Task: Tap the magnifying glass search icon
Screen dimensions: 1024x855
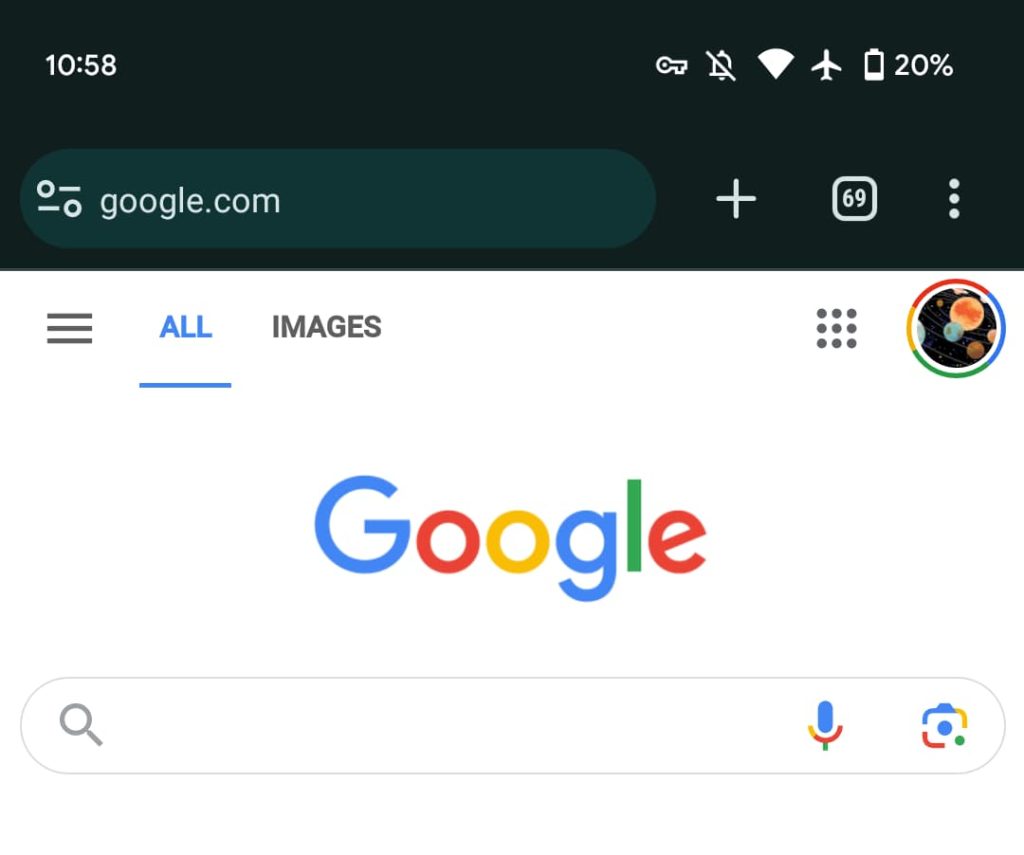Action: click(x=81, y=725)
